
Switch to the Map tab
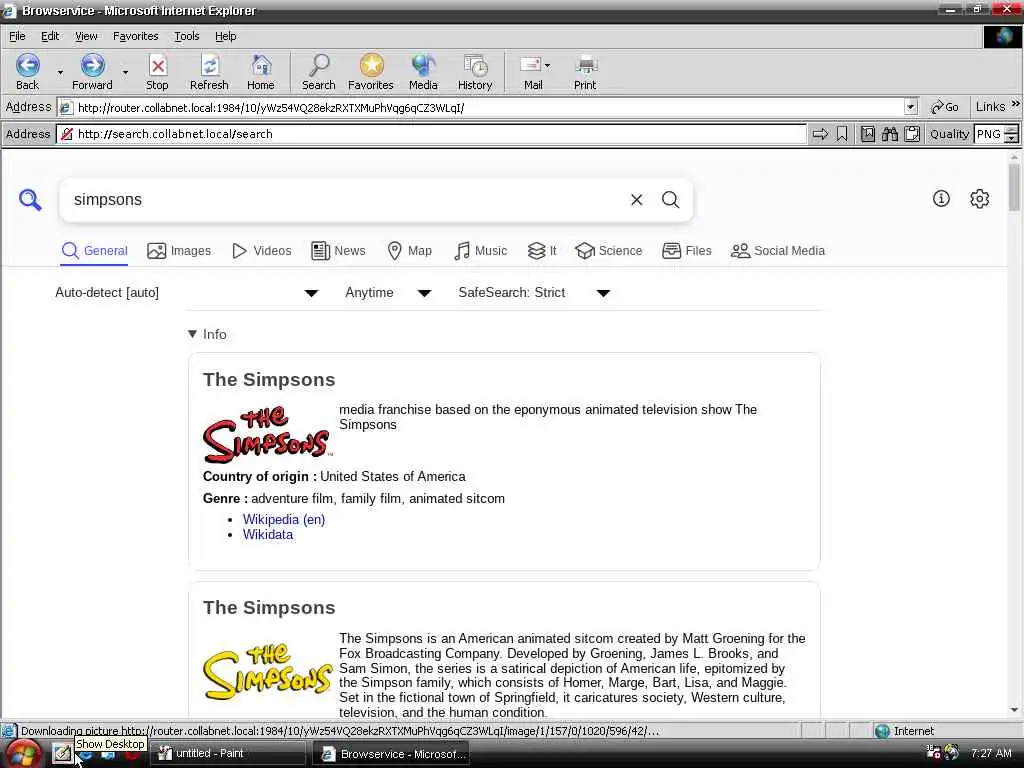pyautogui.click(x=409, y=251)
